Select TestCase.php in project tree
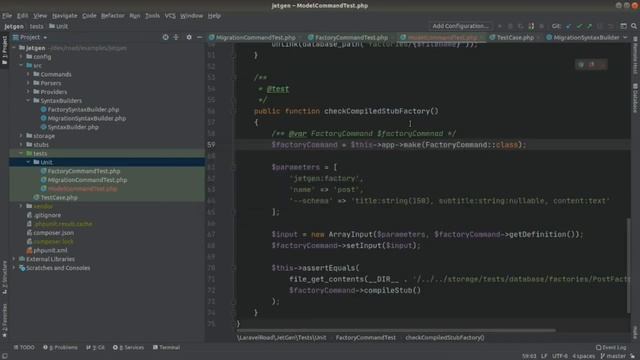The width and height of the screenshot is (640, 360). tap(59, 198)
